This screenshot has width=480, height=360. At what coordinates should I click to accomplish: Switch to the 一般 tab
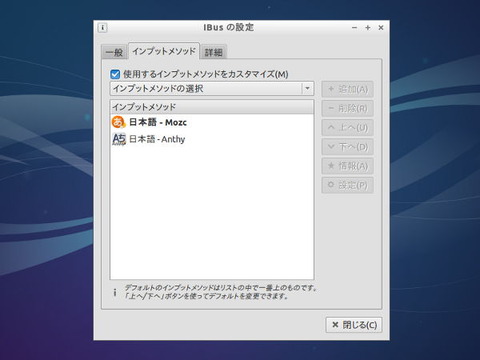click(x=114, y=52)
